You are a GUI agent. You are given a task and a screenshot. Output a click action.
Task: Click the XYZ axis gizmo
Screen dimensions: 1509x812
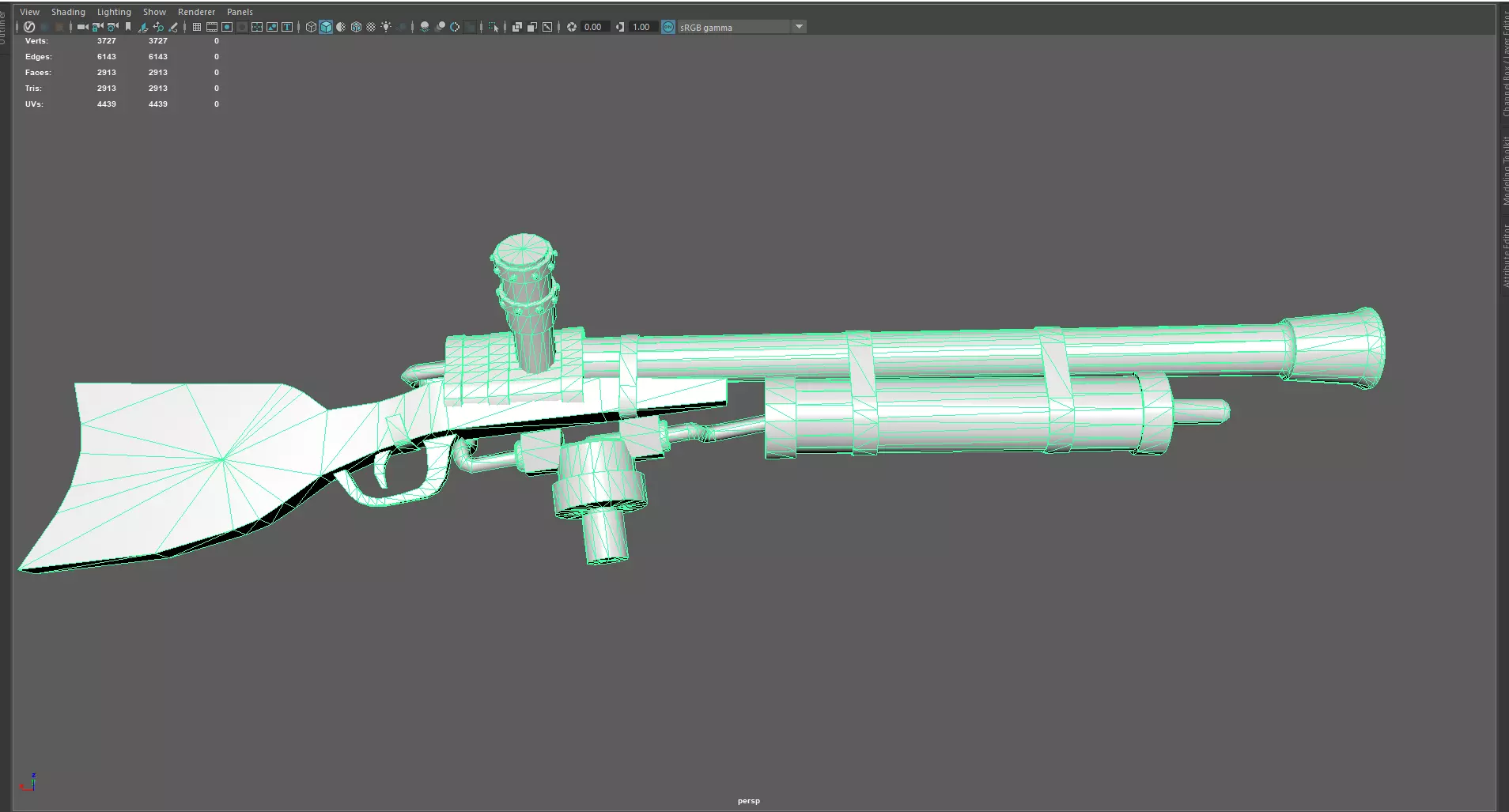tap(29, 783)
